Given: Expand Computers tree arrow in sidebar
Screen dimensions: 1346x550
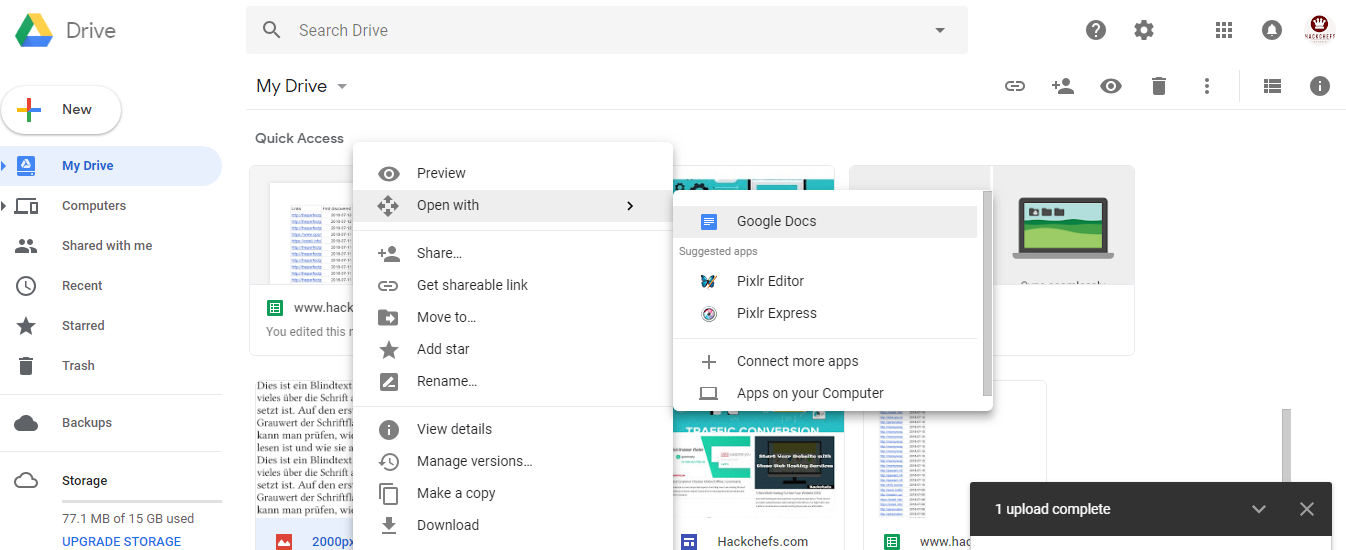Looking at the screenshot, I should 4,206.
